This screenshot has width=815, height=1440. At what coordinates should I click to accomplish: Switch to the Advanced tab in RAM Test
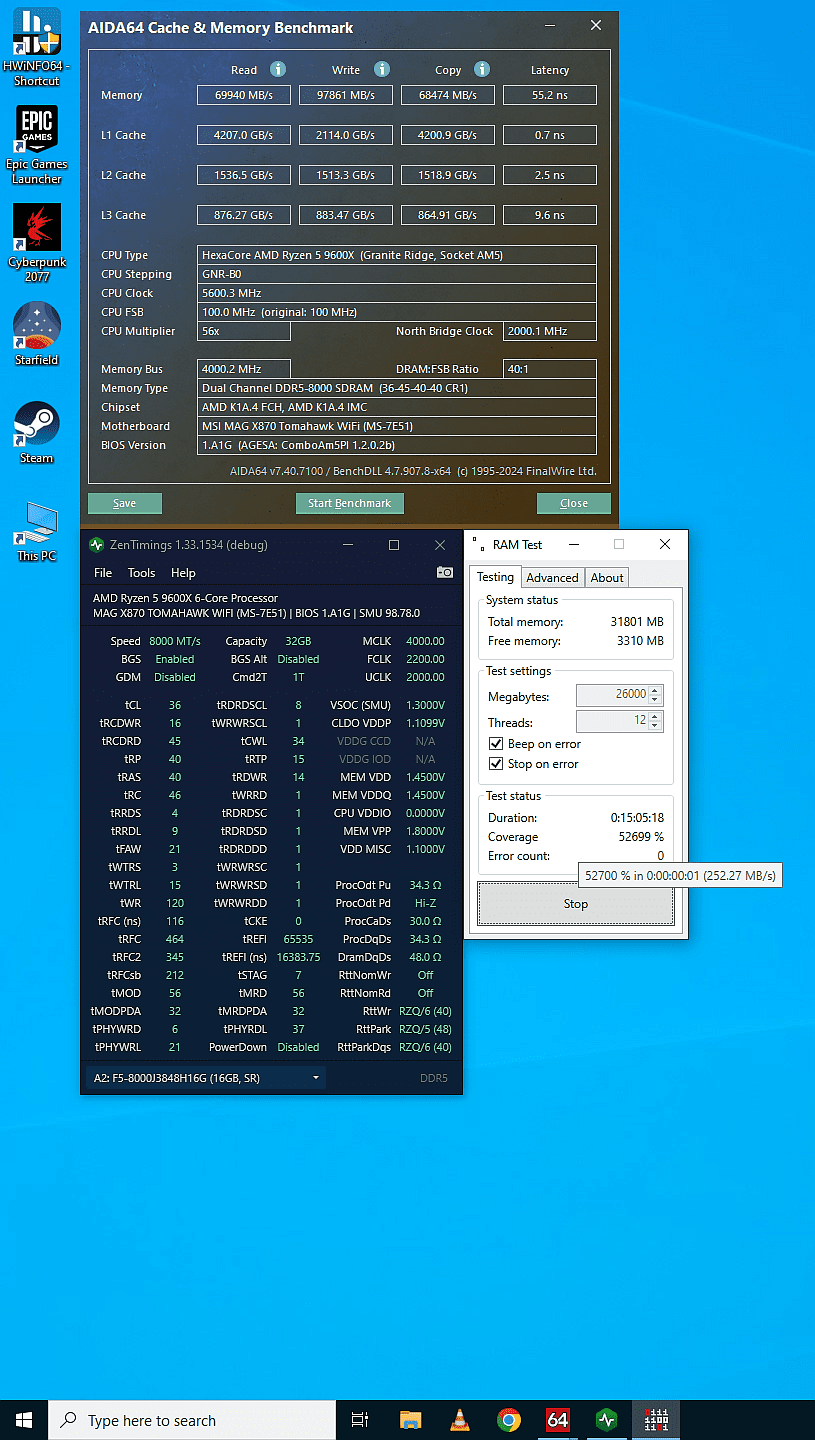click(x=552, y=578)
